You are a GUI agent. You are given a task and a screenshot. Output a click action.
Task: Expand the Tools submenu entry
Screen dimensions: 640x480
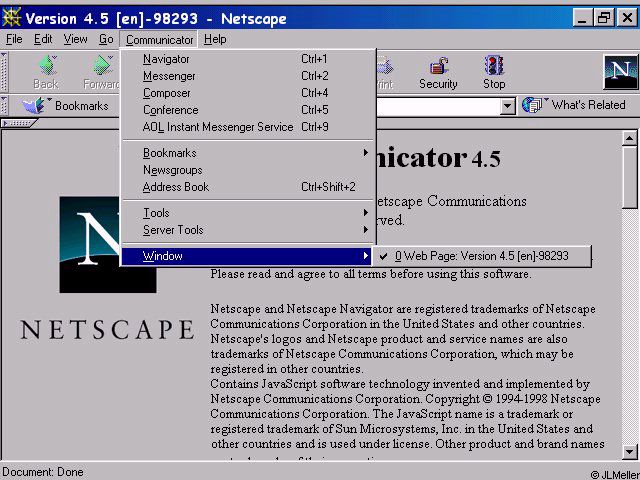249,213
